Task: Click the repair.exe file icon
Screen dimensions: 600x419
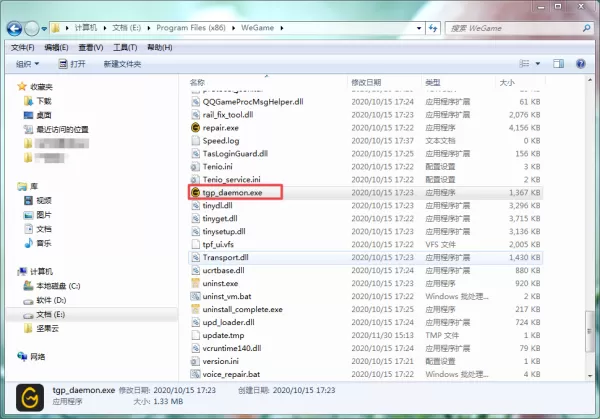Action: click(x=195, y=127)
